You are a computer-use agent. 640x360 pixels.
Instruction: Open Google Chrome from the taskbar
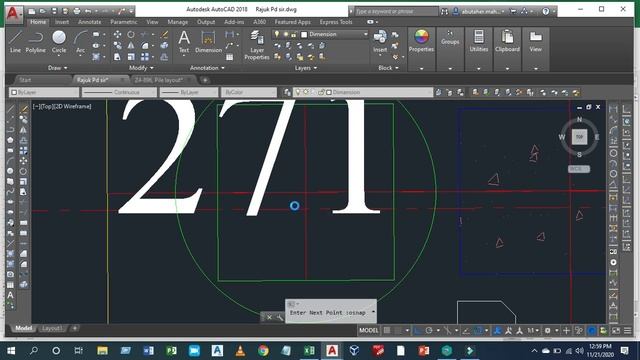(x=263, y=351)
